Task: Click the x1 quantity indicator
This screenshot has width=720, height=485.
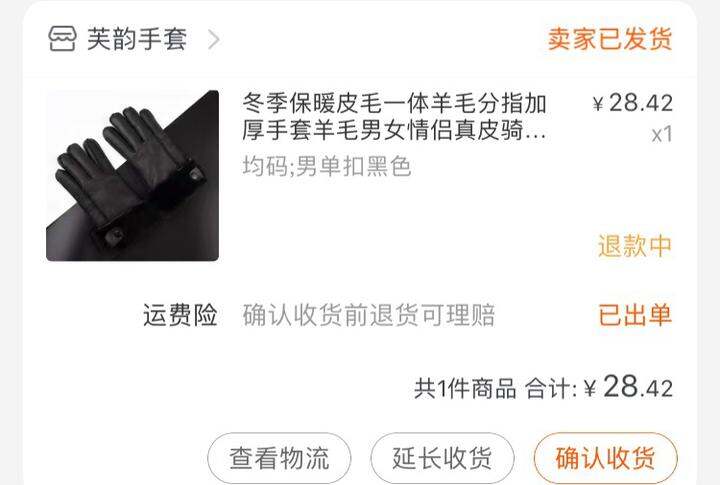Action: [x=662, y=134]
